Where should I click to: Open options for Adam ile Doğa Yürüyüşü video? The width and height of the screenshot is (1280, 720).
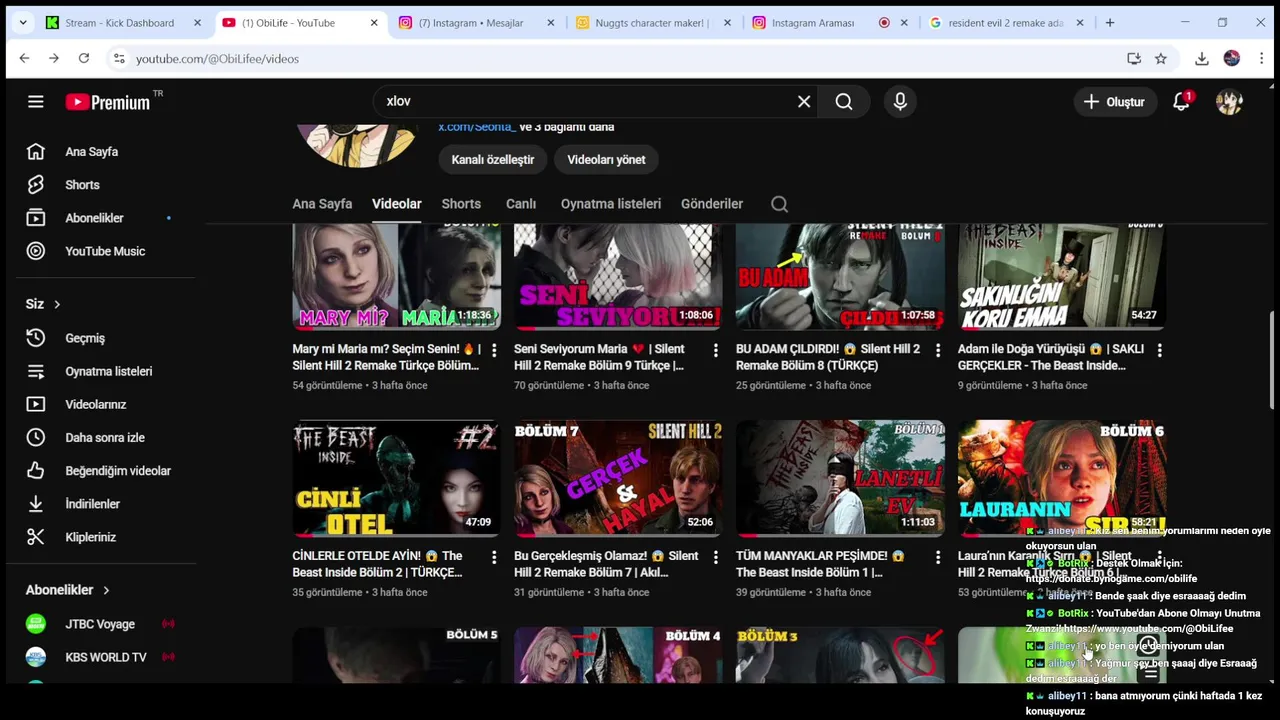[1159, 350]
